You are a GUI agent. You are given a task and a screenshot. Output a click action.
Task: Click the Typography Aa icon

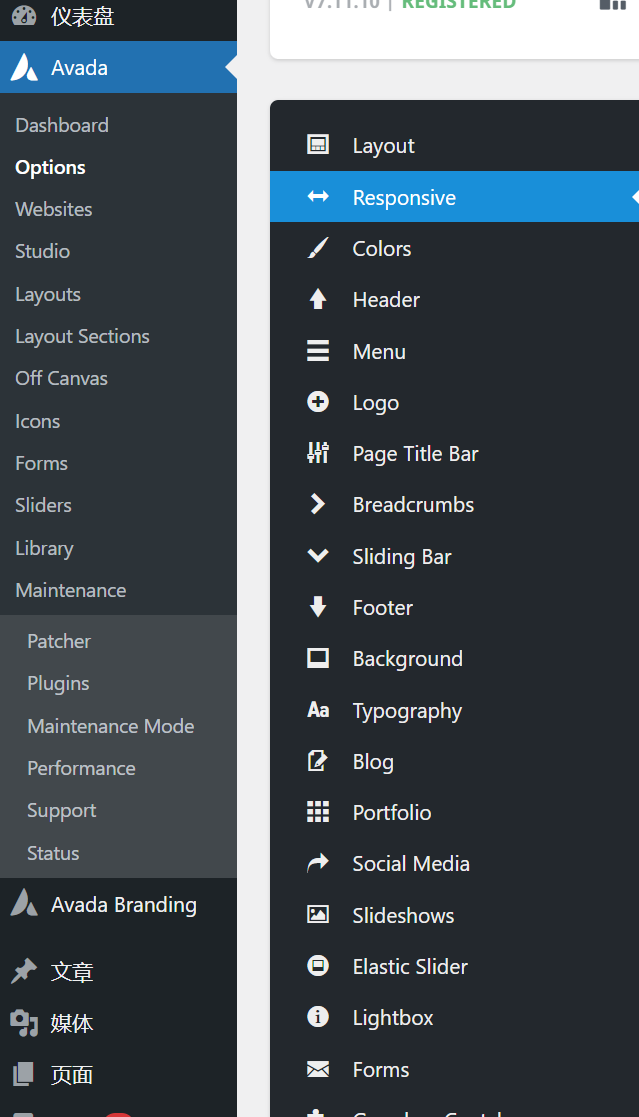318,710
